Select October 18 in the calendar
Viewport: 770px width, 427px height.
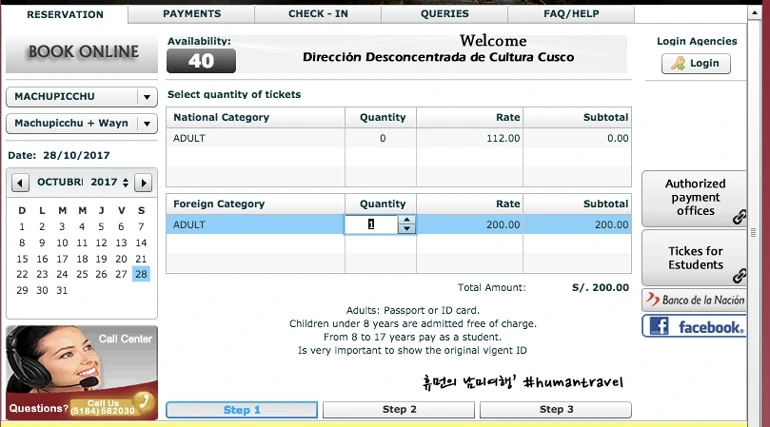coord(82,259)
